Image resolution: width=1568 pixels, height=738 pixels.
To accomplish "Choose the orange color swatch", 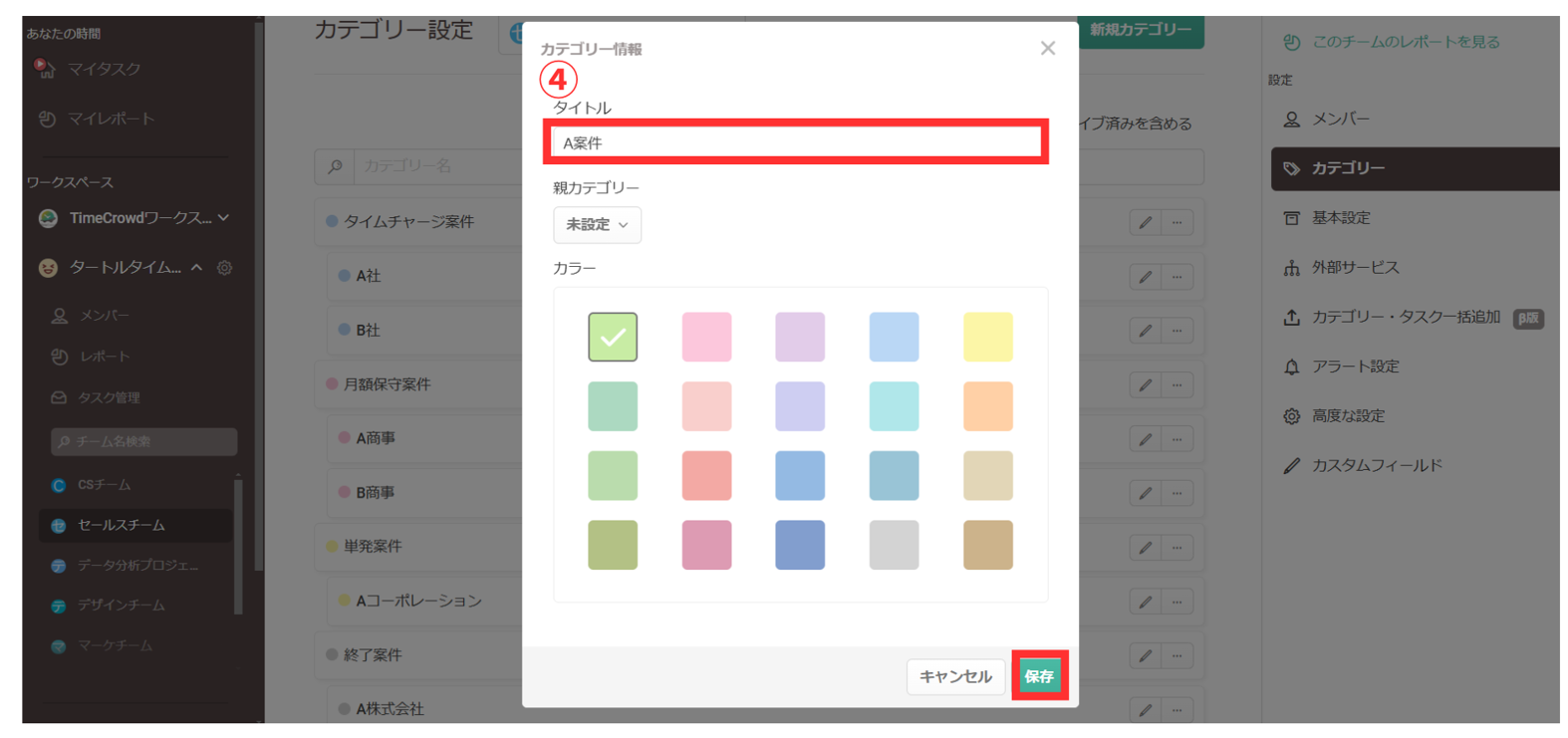I will [987, 406].
